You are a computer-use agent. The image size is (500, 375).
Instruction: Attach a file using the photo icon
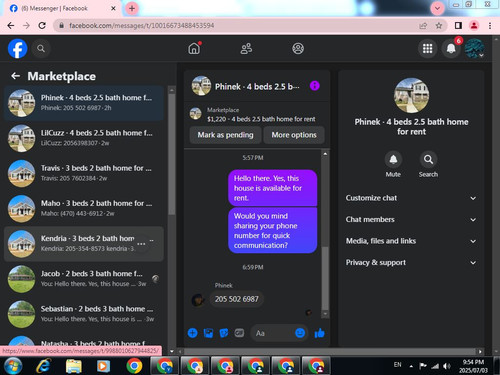tap(208, 333)
